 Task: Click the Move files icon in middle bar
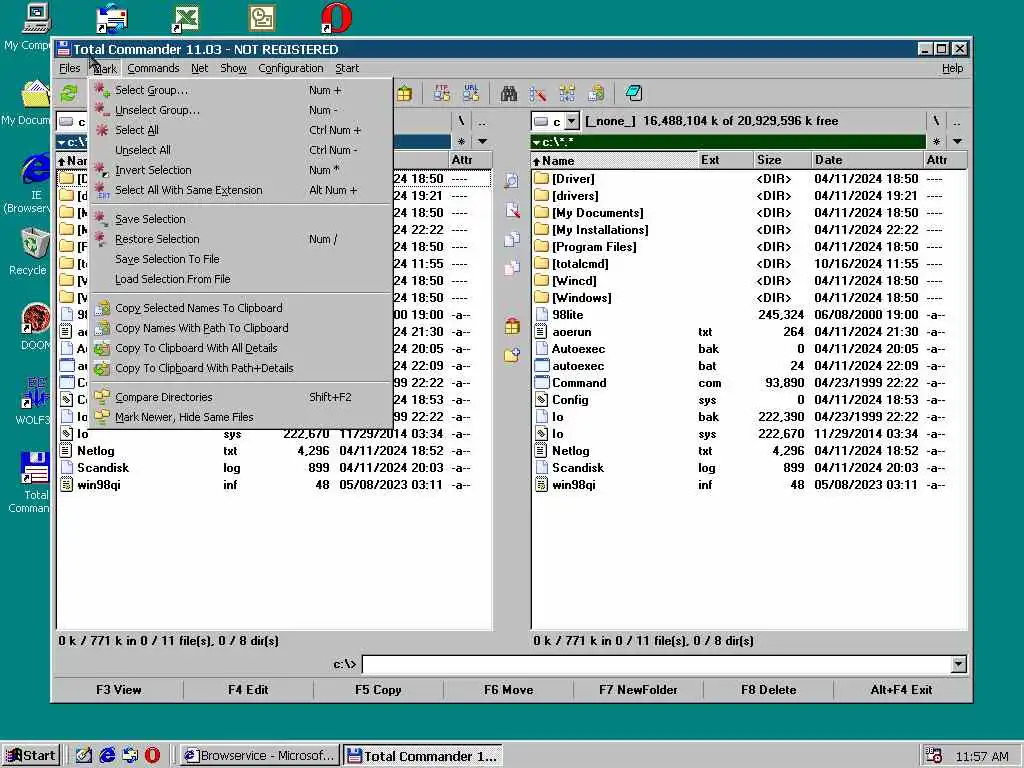pos(512,268)
